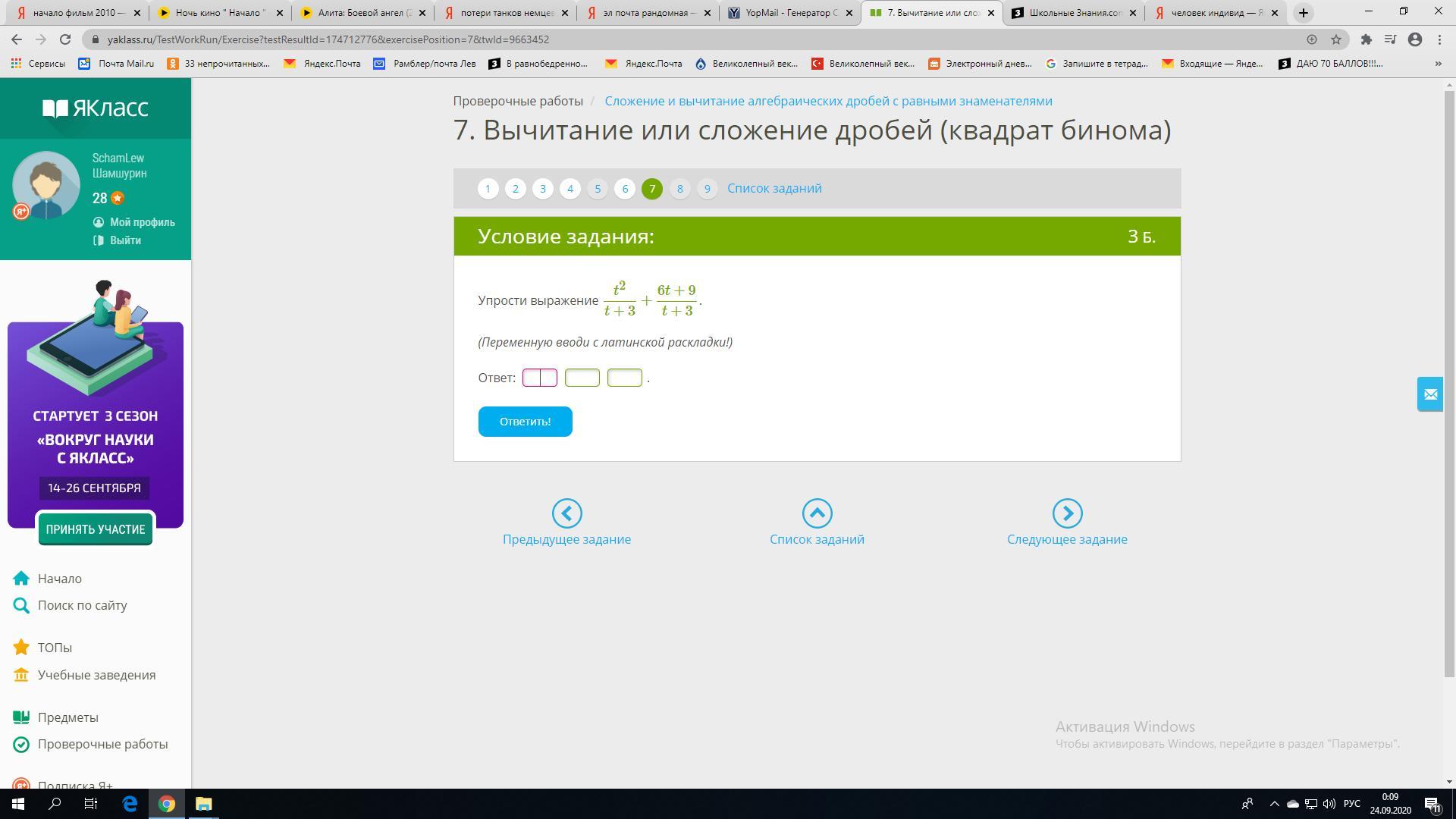Open Chrome three-dot menu
1456x819 pixels.
click(1439, 39)
